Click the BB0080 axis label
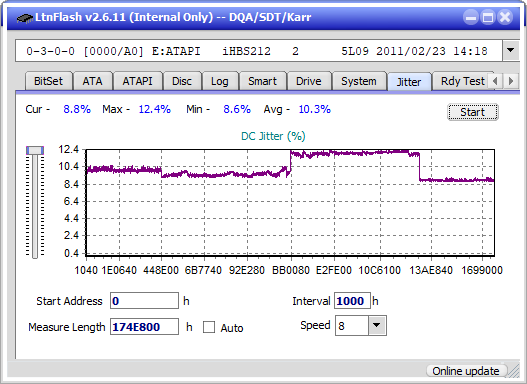 point(291,270)
